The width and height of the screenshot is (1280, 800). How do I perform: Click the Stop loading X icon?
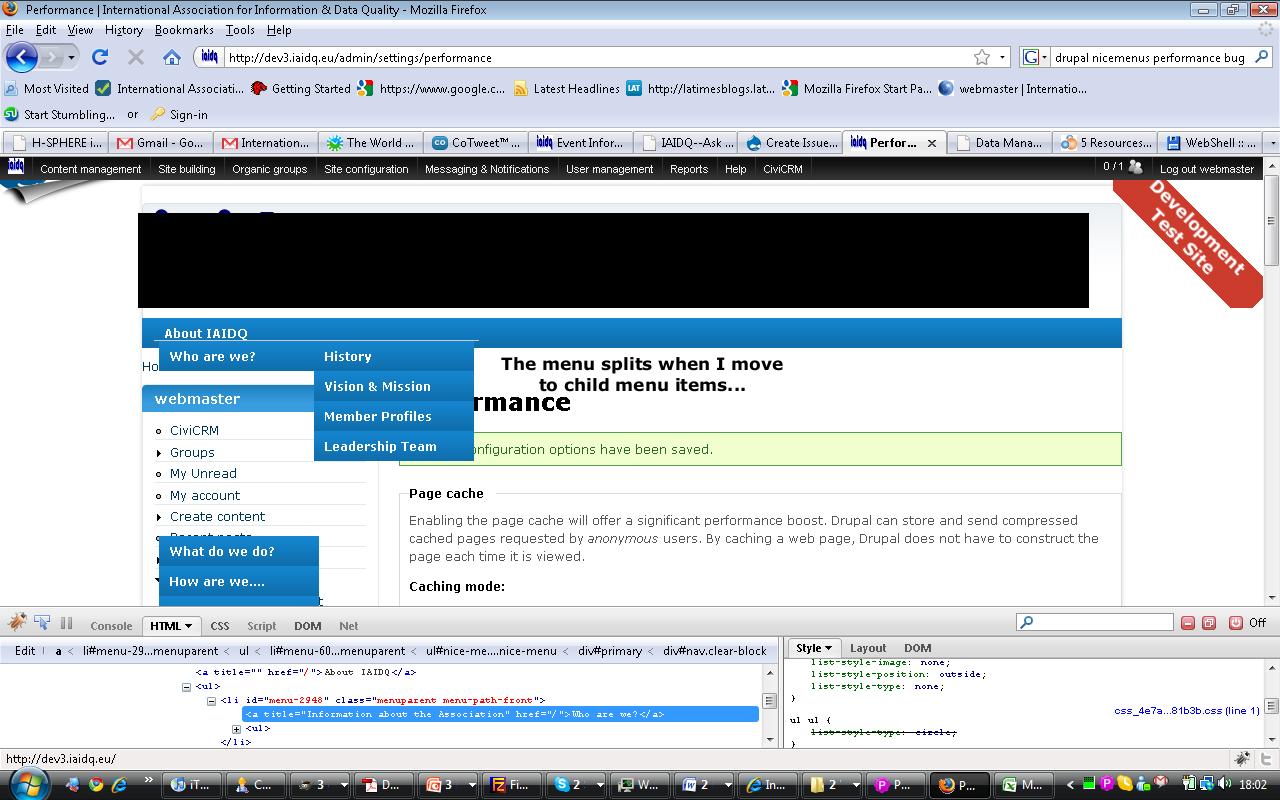136,58
